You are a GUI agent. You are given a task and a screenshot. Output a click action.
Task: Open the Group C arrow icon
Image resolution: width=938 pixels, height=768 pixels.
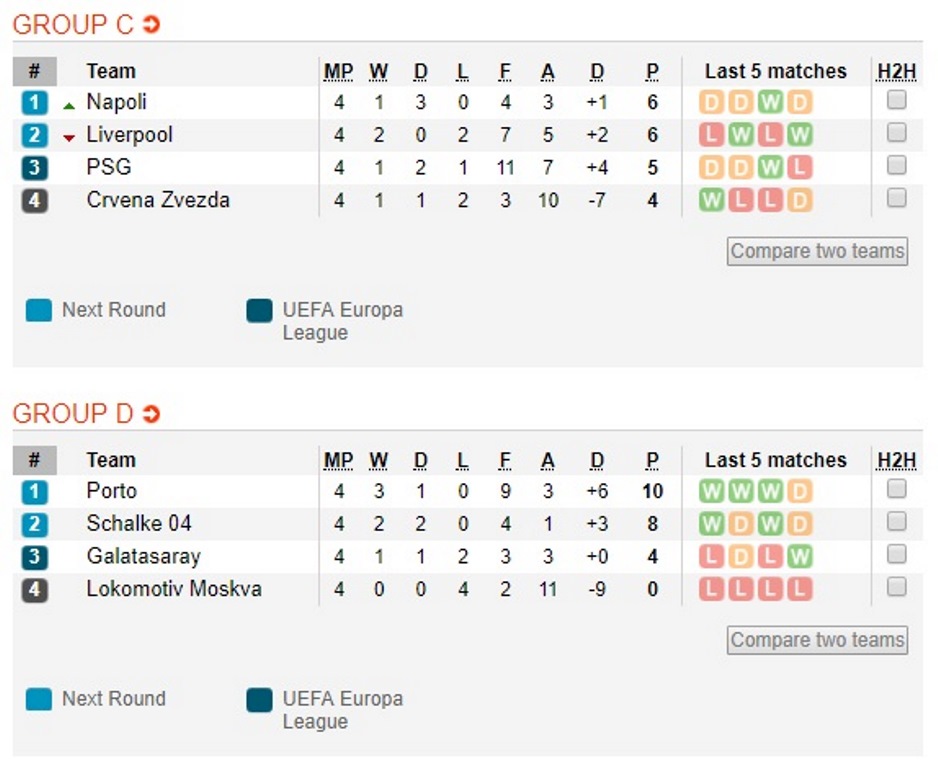point(151,24)
